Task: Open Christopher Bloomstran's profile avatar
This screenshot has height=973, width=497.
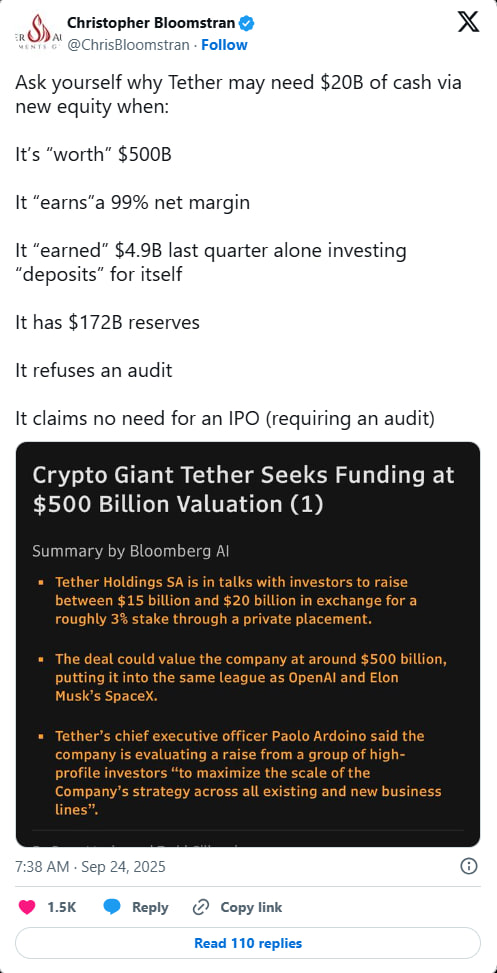Action: (37, 34)
